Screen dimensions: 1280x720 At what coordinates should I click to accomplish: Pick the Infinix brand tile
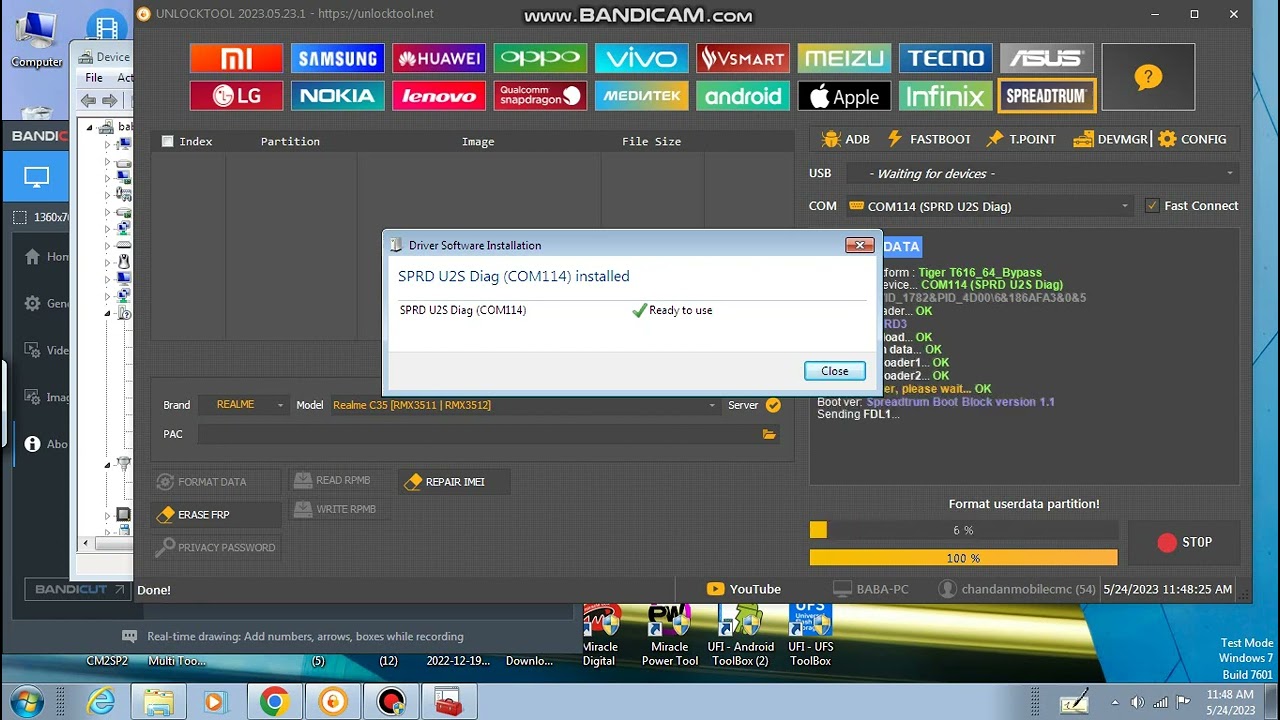[945, 96]
